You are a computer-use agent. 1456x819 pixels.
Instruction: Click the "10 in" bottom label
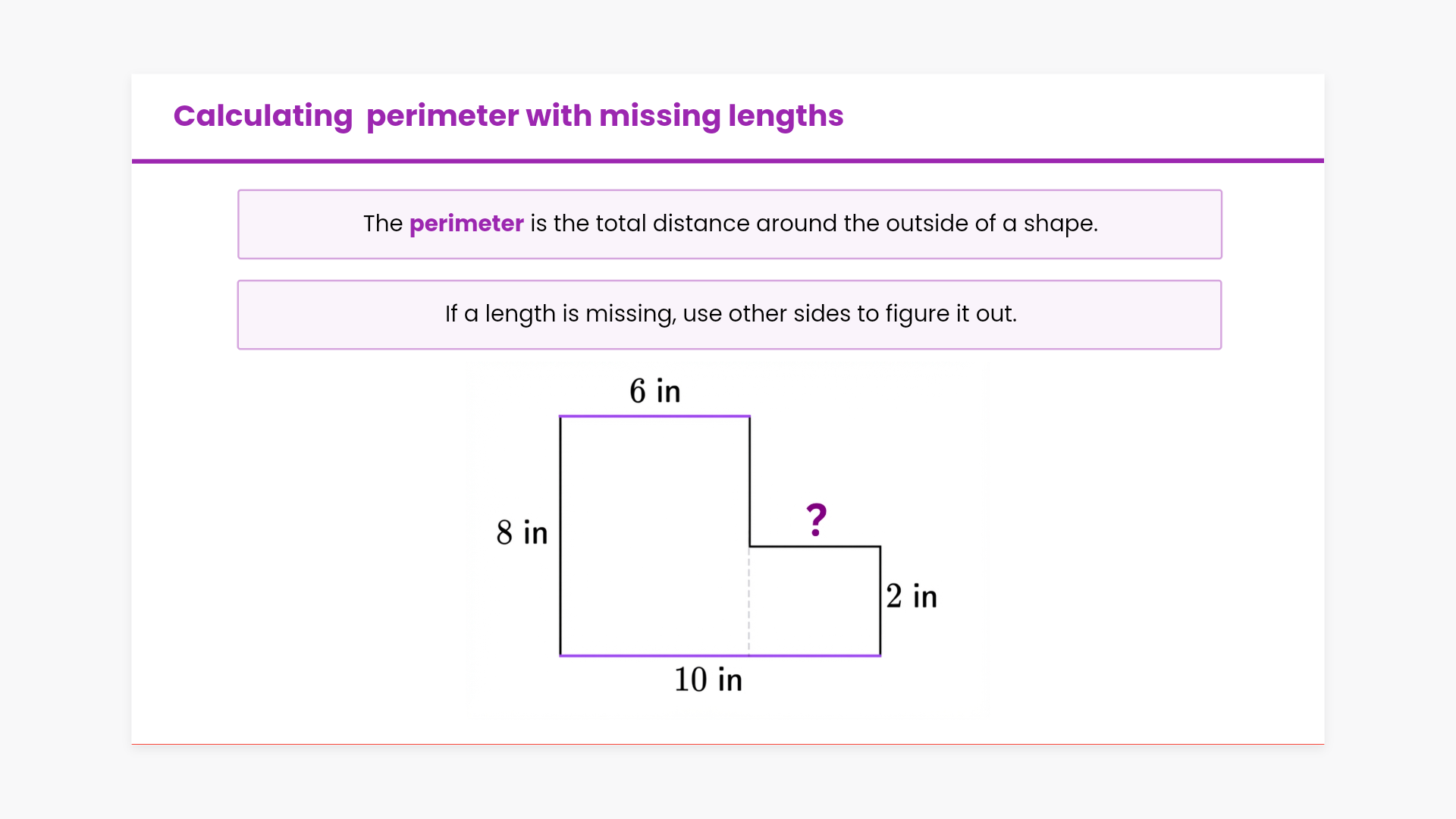pos(708,679)
